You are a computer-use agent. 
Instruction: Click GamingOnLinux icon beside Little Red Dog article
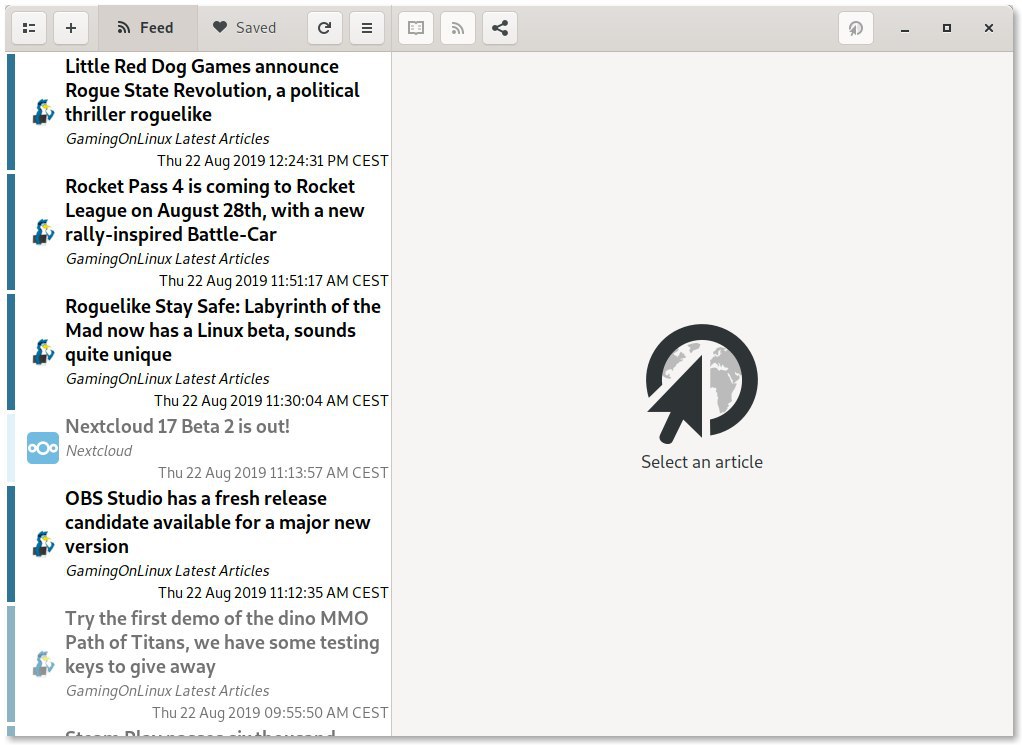43,112
